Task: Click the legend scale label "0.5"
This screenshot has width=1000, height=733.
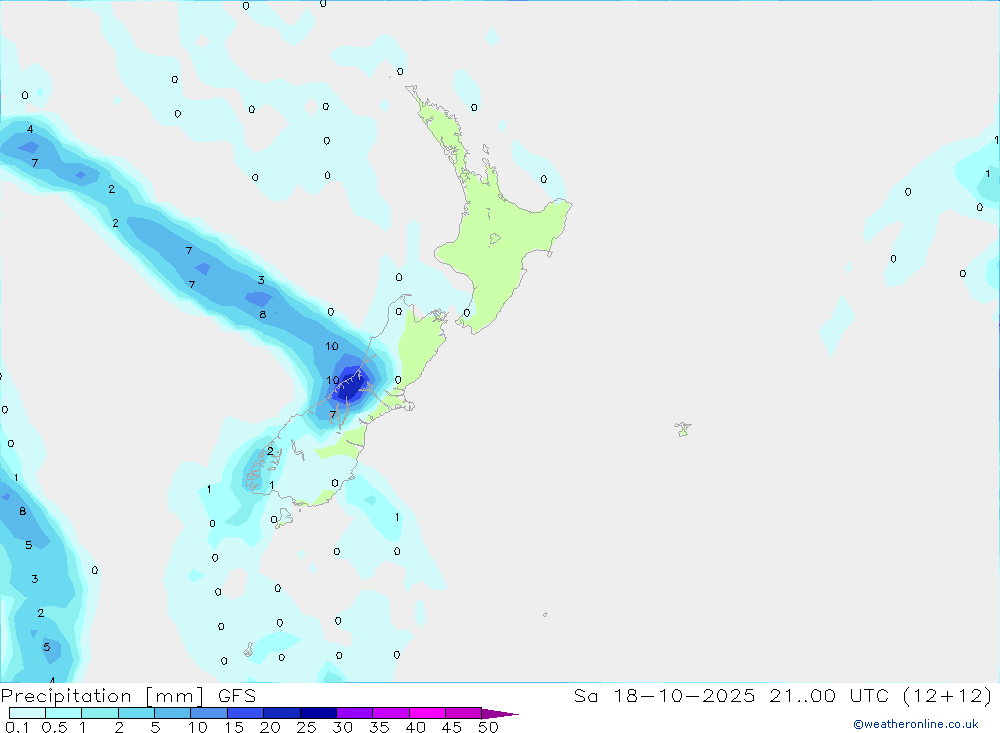Action: point(54,727)
